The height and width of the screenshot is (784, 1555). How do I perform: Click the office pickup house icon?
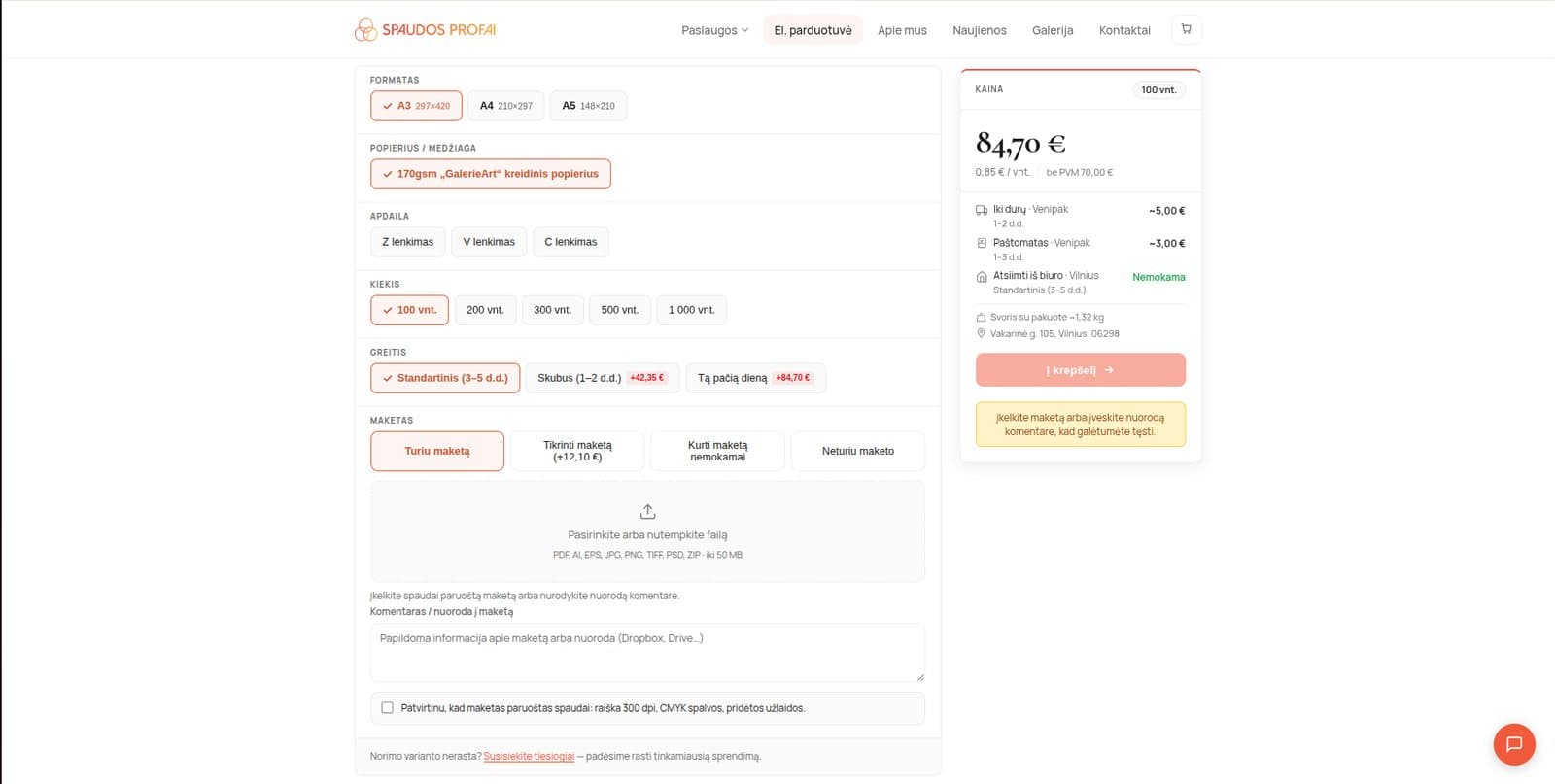(x=982, y=276)
